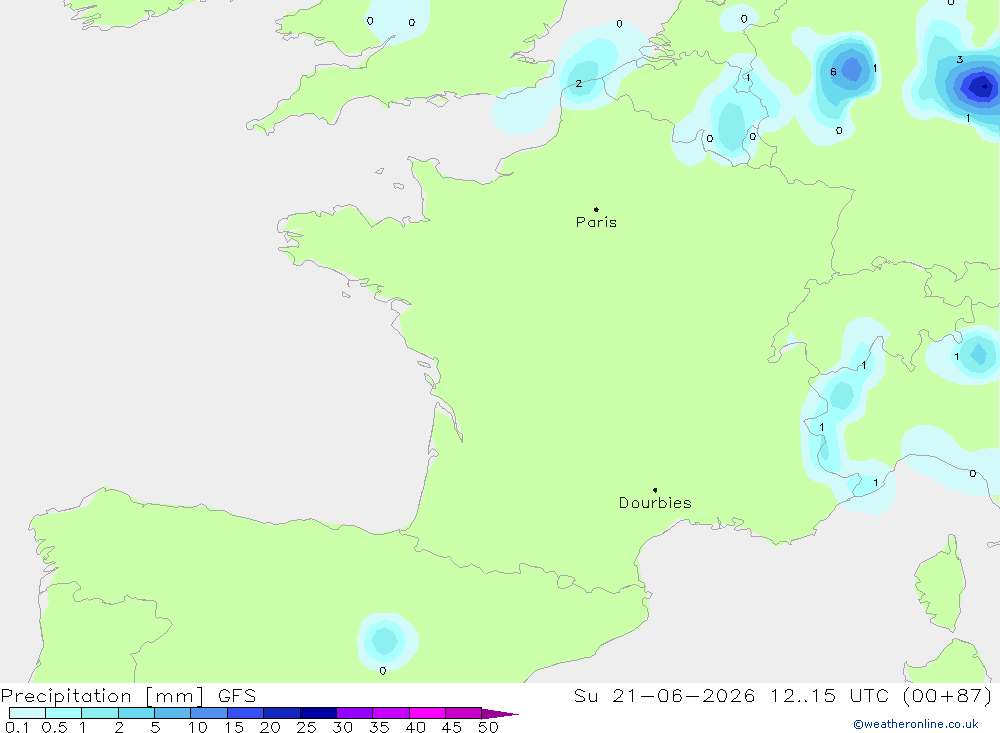Click the 40–45 mm magenta legend swatch
1000x733 pixels.
[427, 713]
